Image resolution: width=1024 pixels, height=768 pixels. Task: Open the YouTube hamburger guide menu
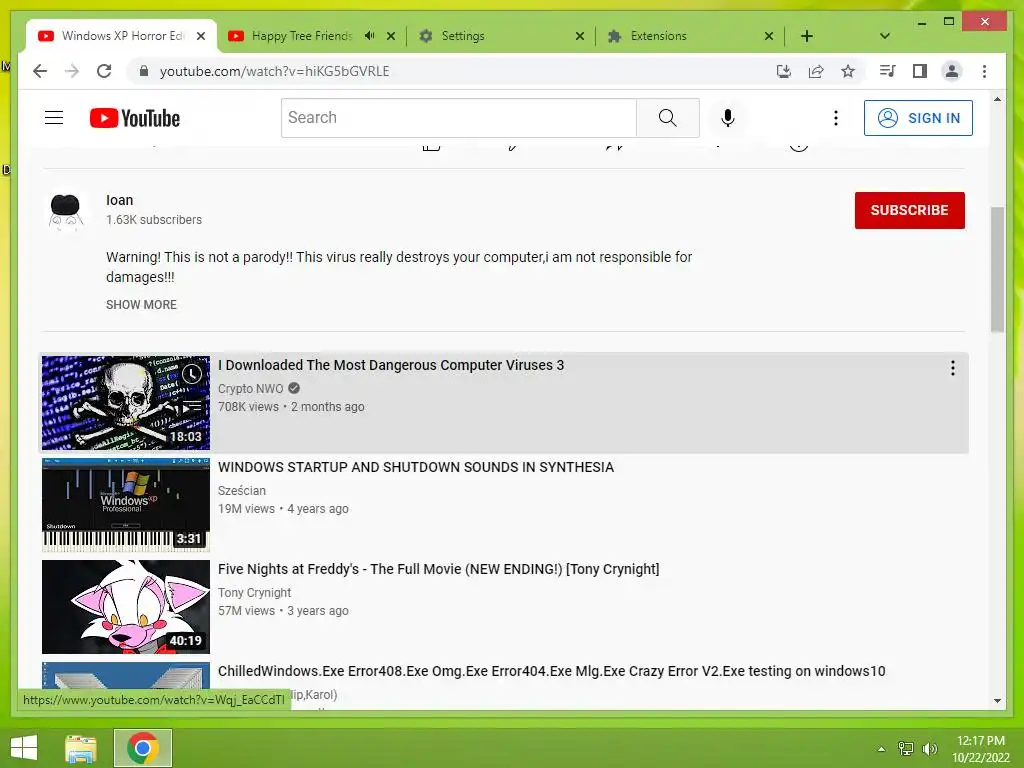54,118
